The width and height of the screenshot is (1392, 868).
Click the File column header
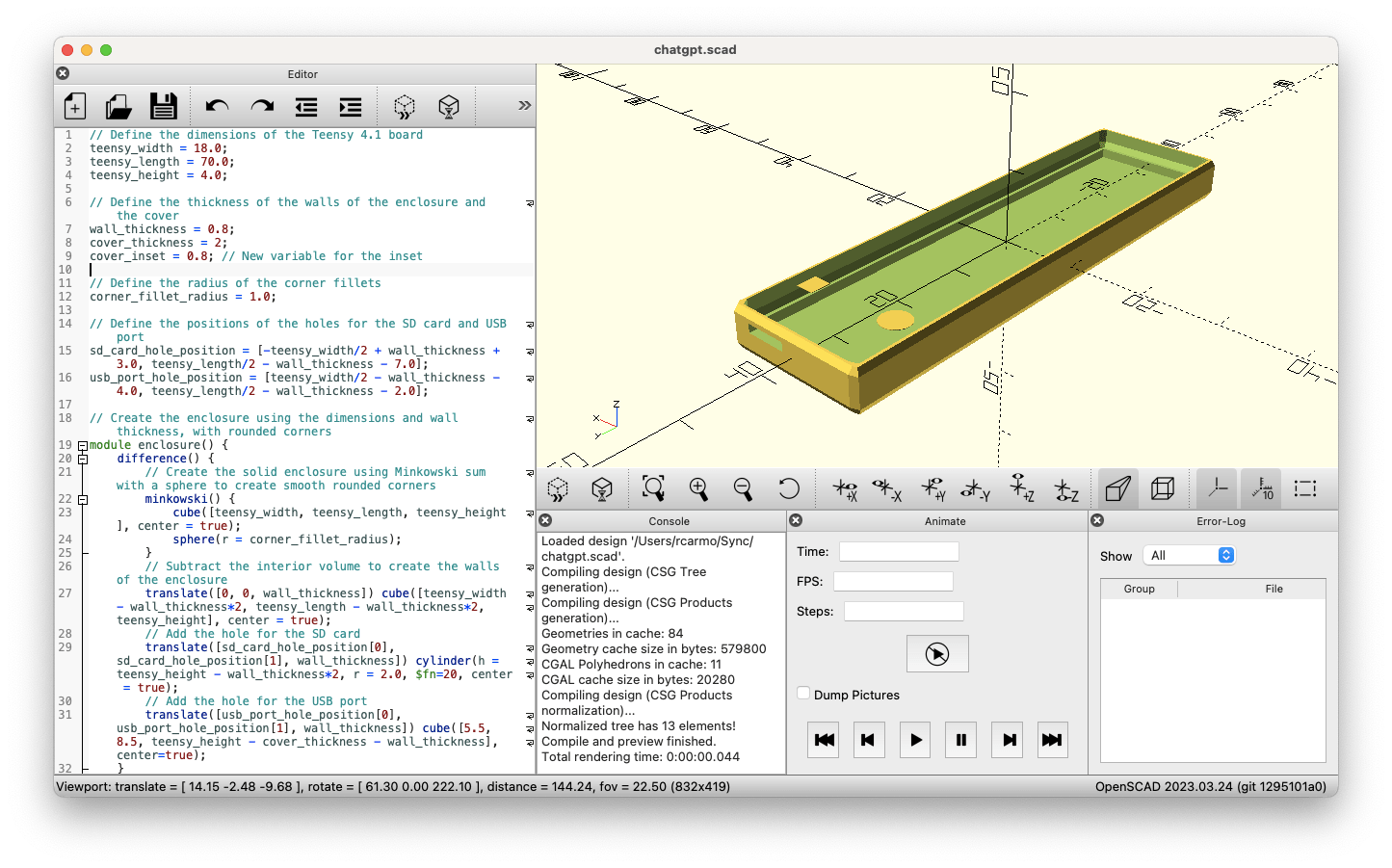point(1274,589)
